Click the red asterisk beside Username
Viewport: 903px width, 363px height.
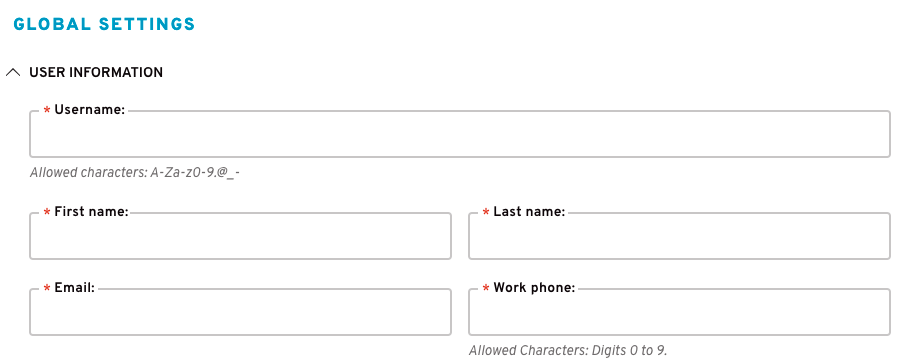tap(47, 111)
